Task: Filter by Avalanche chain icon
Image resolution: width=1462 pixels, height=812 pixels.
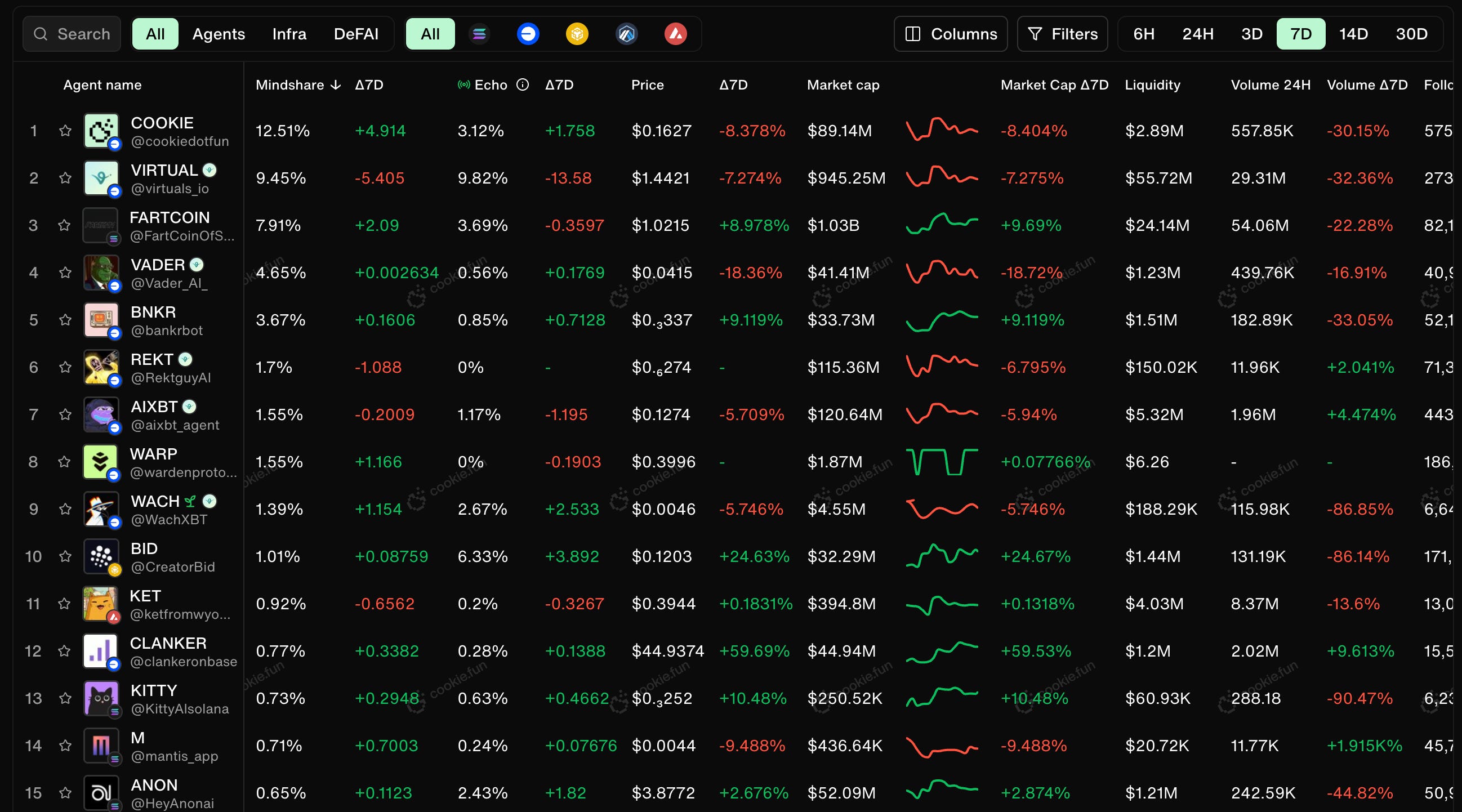Action: [x=675, y=34]
